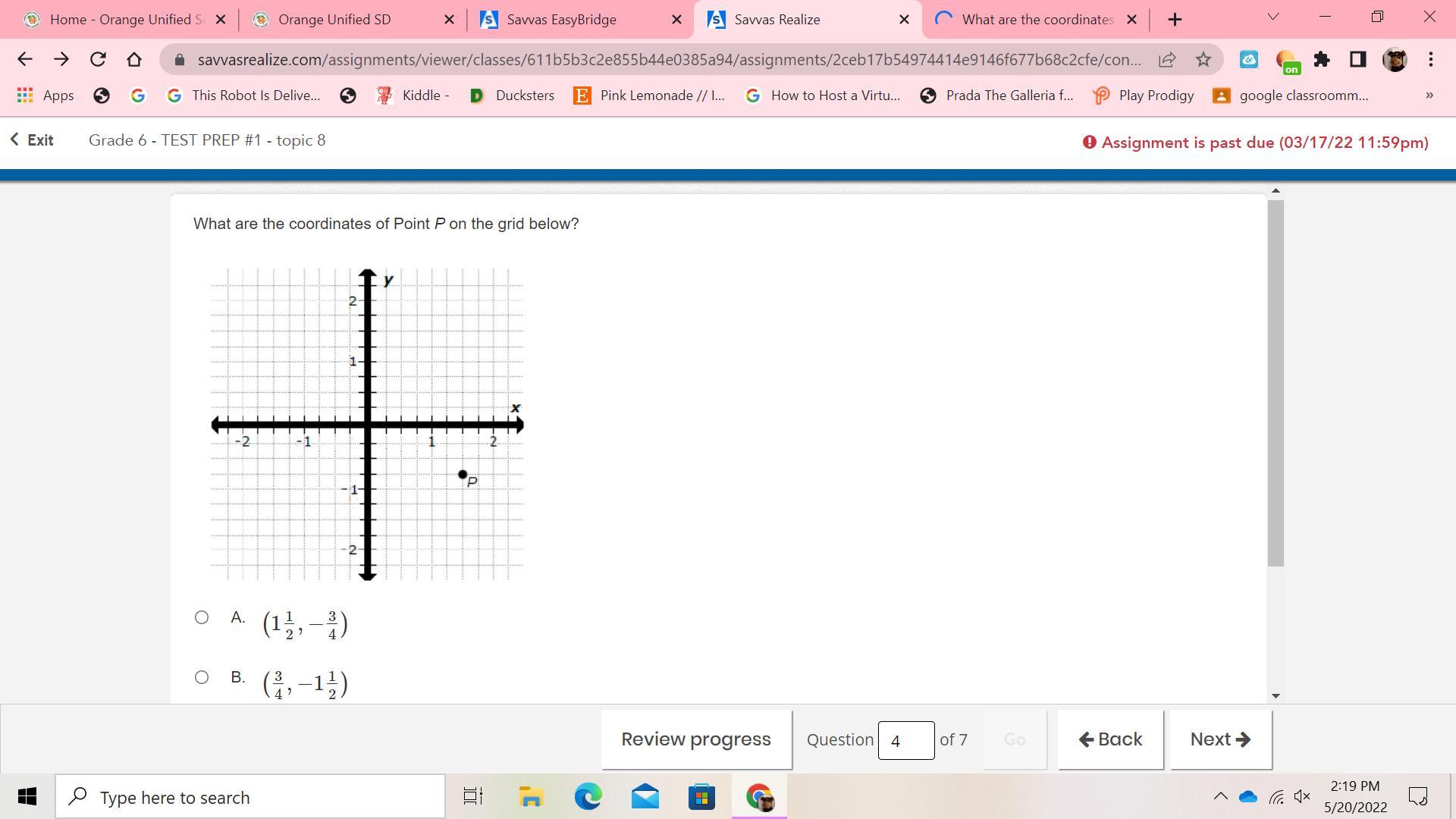The width and height of the screenshot is (1456, 819).
Task: Click the question number input field
Action: 905,740
